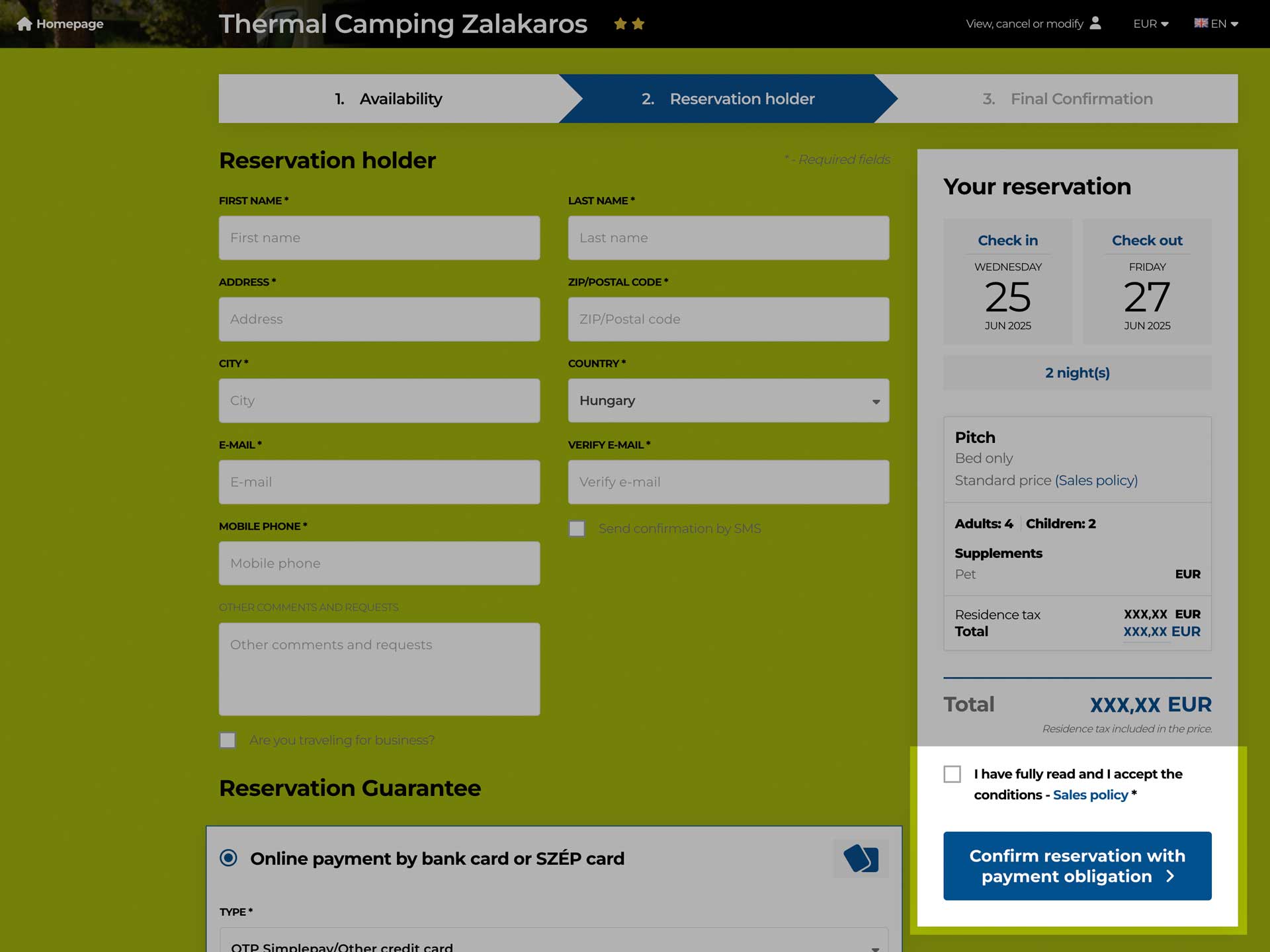Click the user profile icon beside View, cancel or modify
Screen dimensions: 1270x952
1095,23
